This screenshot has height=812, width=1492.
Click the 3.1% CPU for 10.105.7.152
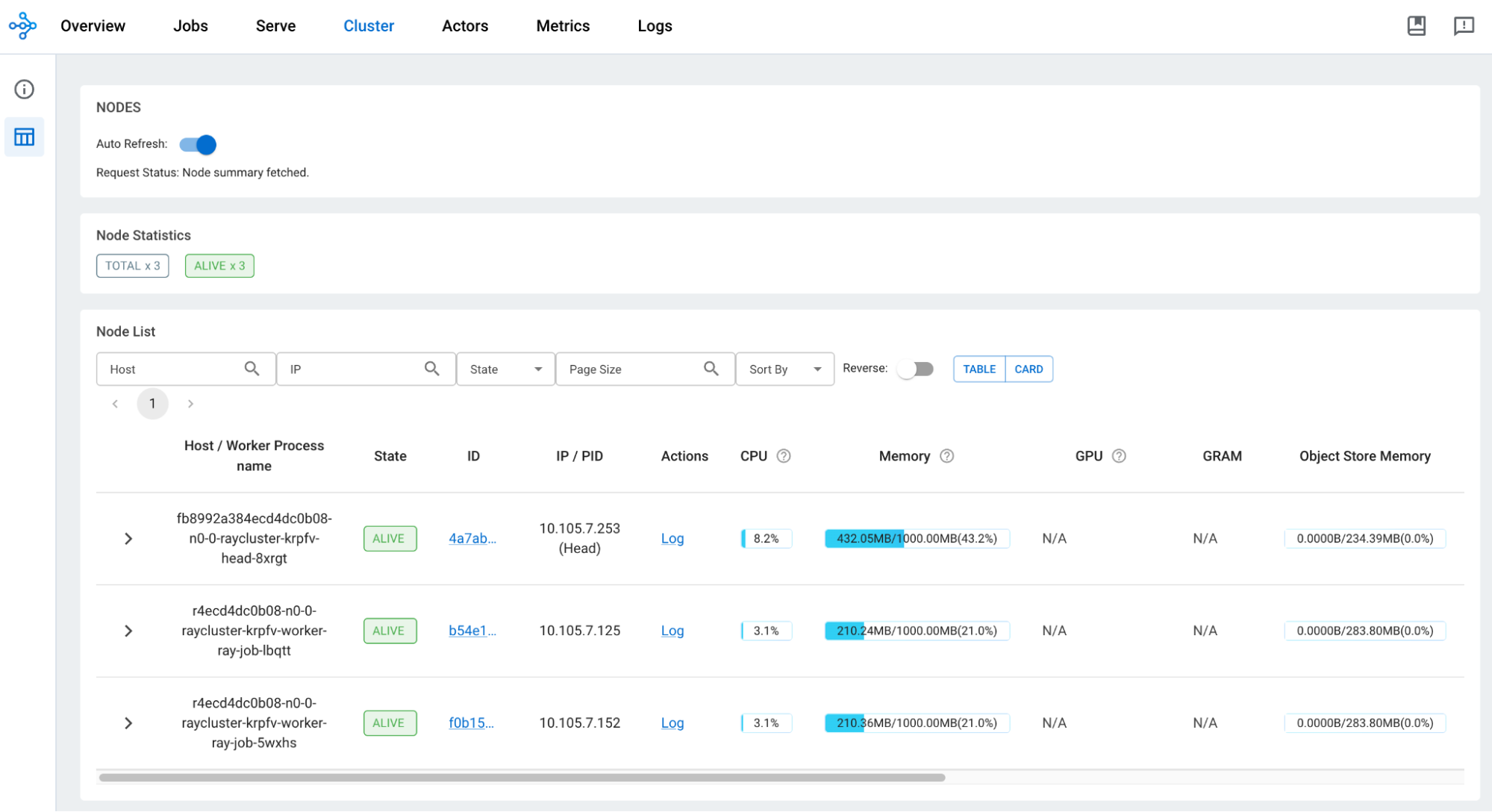point(766,722)
